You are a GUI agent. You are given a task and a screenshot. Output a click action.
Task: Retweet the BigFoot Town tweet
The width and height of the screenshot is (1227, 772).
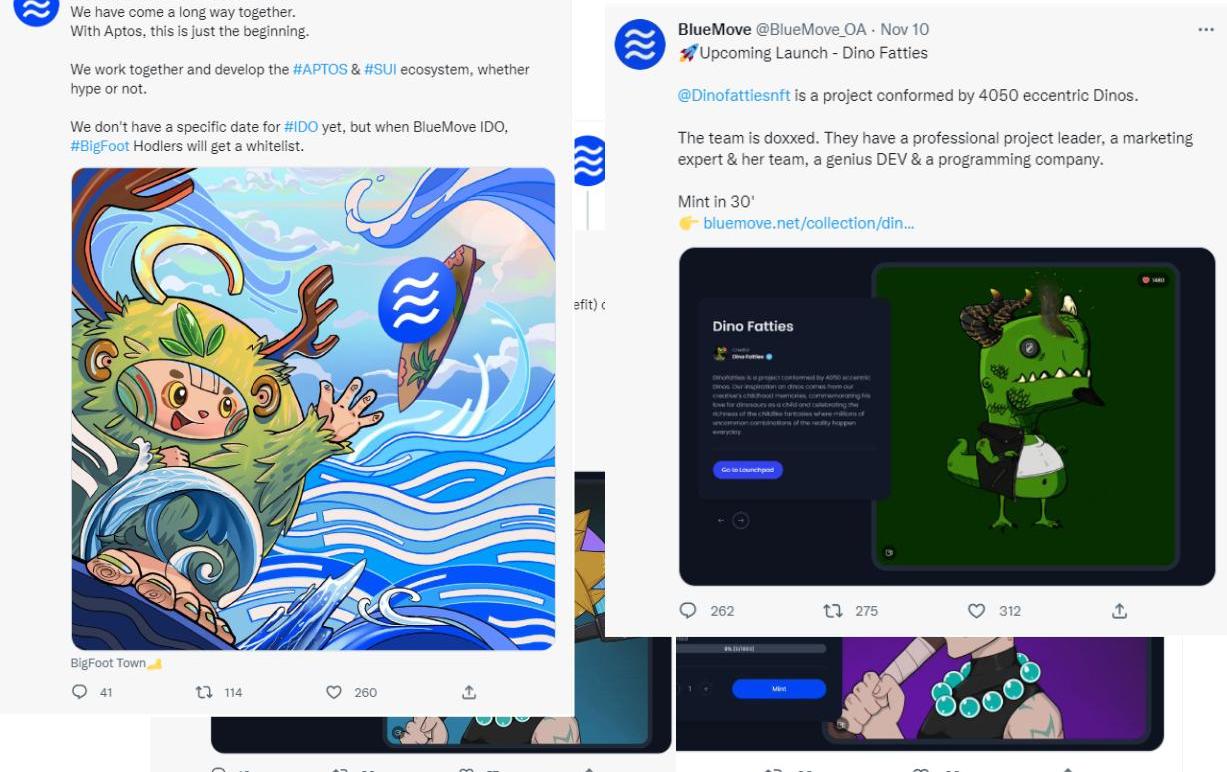[x=204, y=692]
